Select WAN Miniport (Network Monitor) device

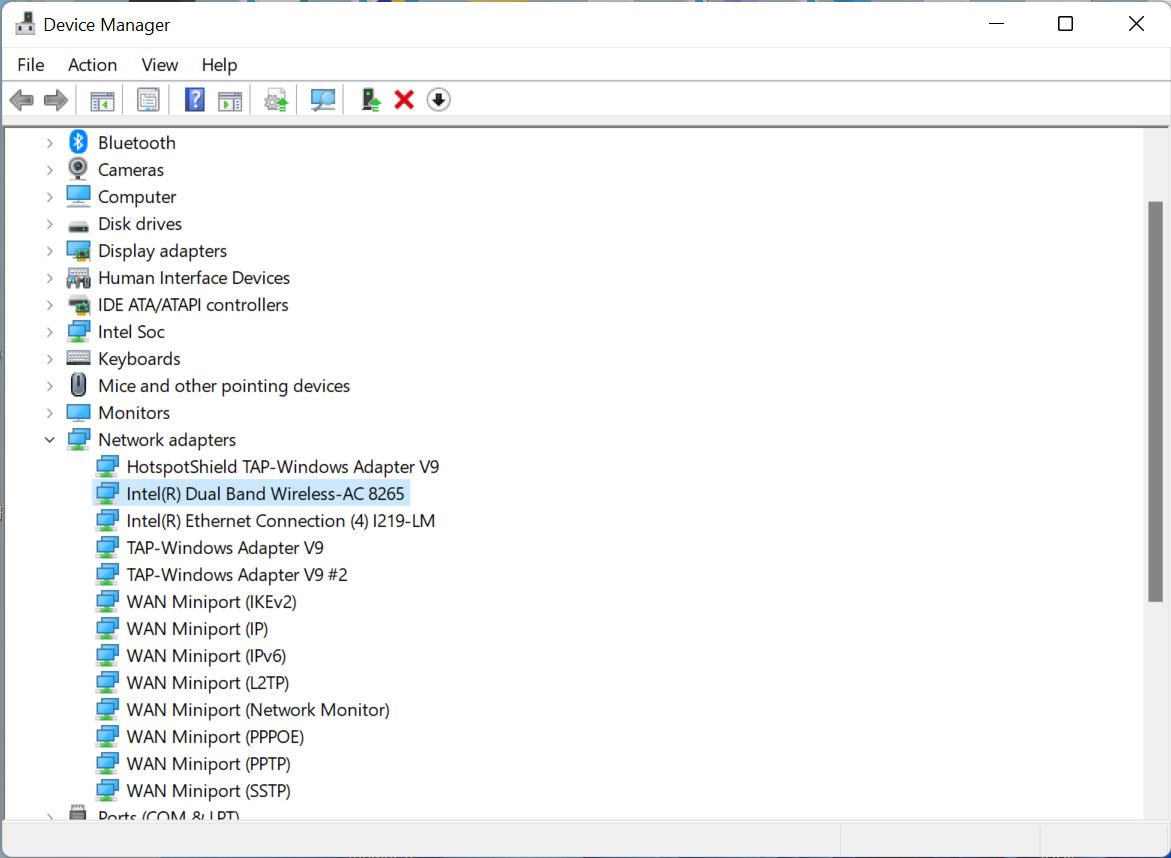tap(257, 710)
